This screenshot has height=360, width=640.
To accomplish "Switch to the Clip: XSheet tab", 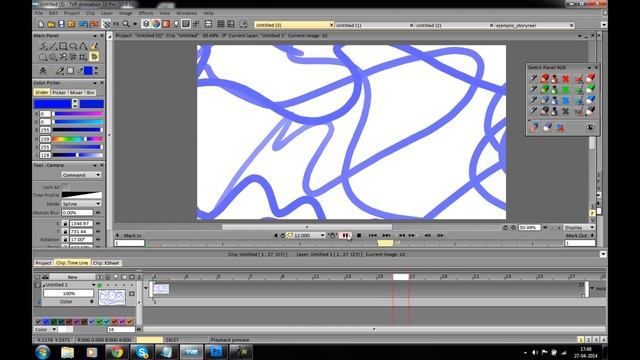I will pyautogui.click(x=106, y=263).
